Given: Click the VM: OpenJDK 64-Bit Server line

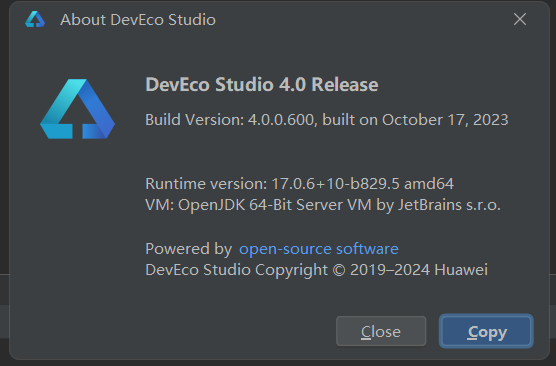Looking at the screenshot, I should [x=323, y=205].
